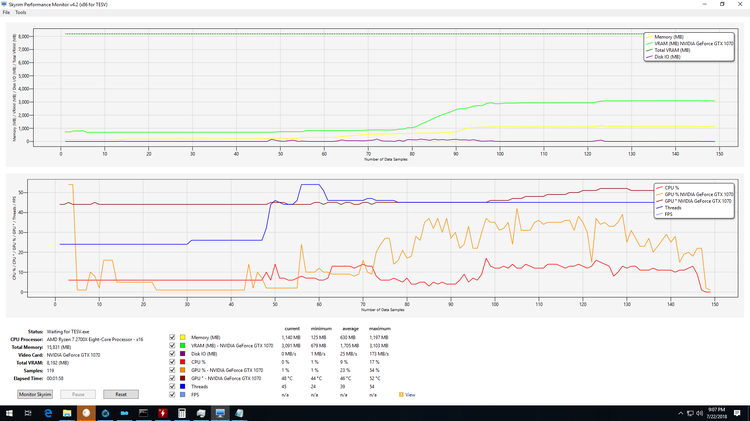Click the maximum Memory value 1,197 MB
Viewport: 750px width, 421px height.
tap(378, 338)
